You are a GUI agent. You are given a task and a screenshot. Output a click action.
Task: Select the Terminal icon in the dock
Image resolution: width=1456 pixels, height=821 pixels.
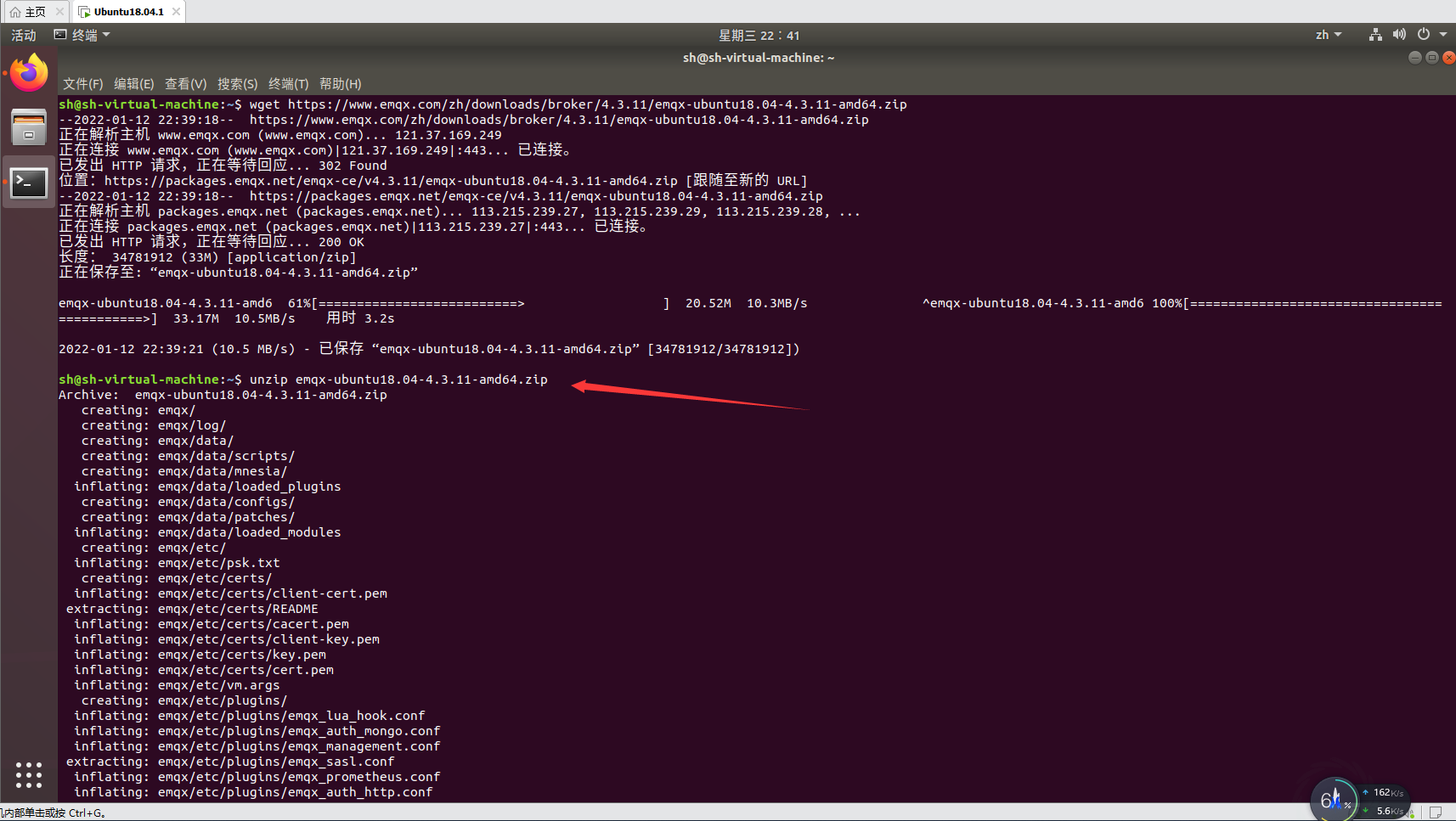29,182
